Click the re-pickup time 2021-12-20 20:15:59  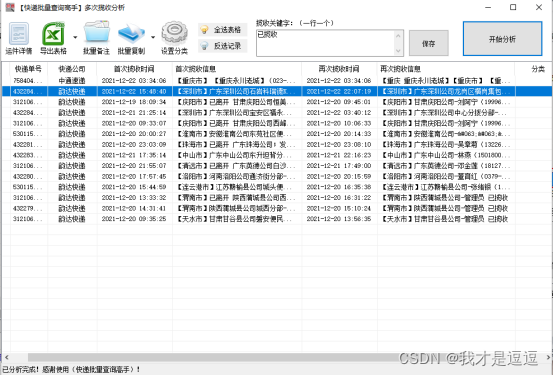(339, 176)
